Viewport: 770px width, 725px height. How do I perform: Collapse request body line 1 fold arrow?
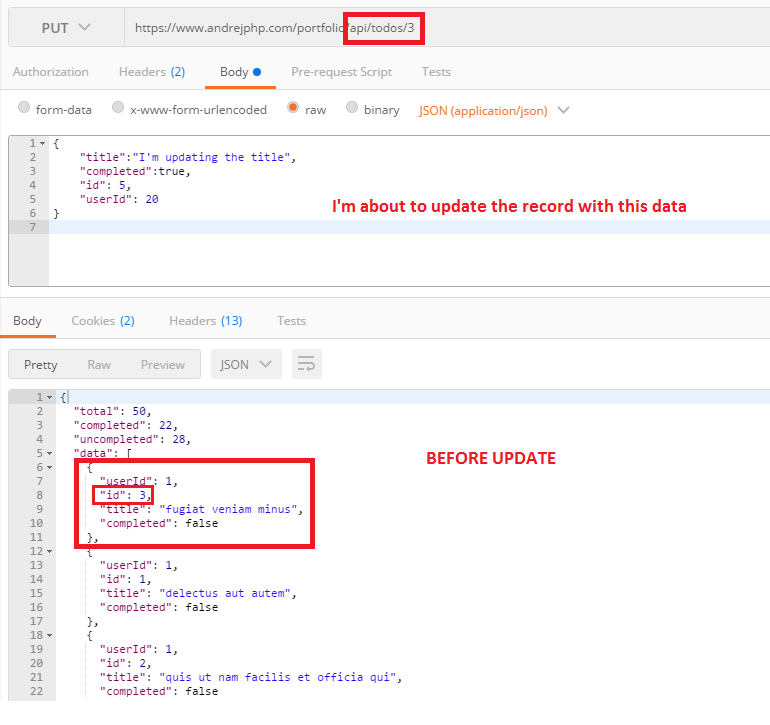pyautogui.click(x=43, y=143)
